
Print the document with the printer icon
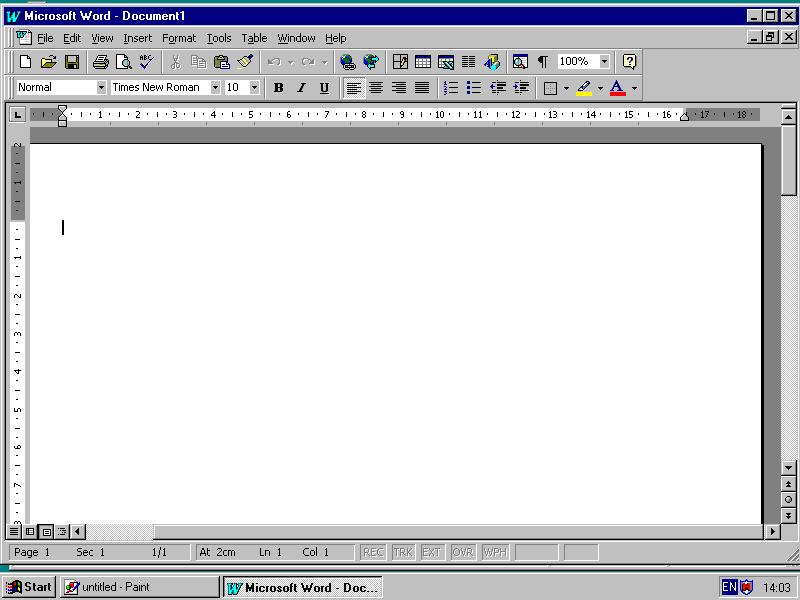point(101,62)
